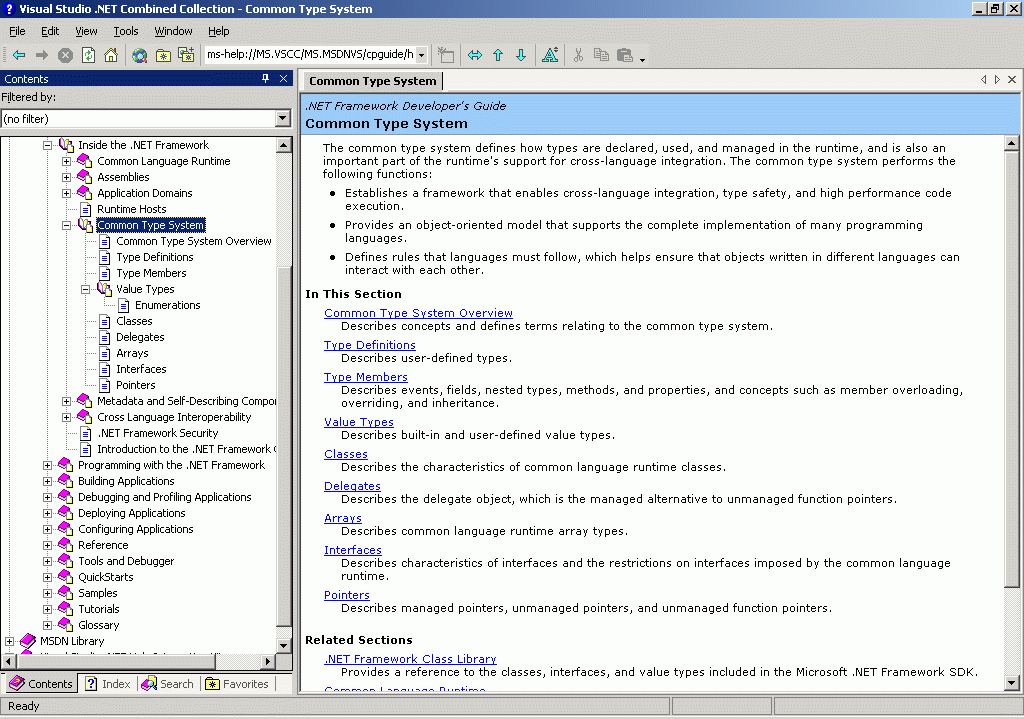1024x719 pixels.
Task: Close the Common Type System document tab
Action: (x=1012, y=80)
